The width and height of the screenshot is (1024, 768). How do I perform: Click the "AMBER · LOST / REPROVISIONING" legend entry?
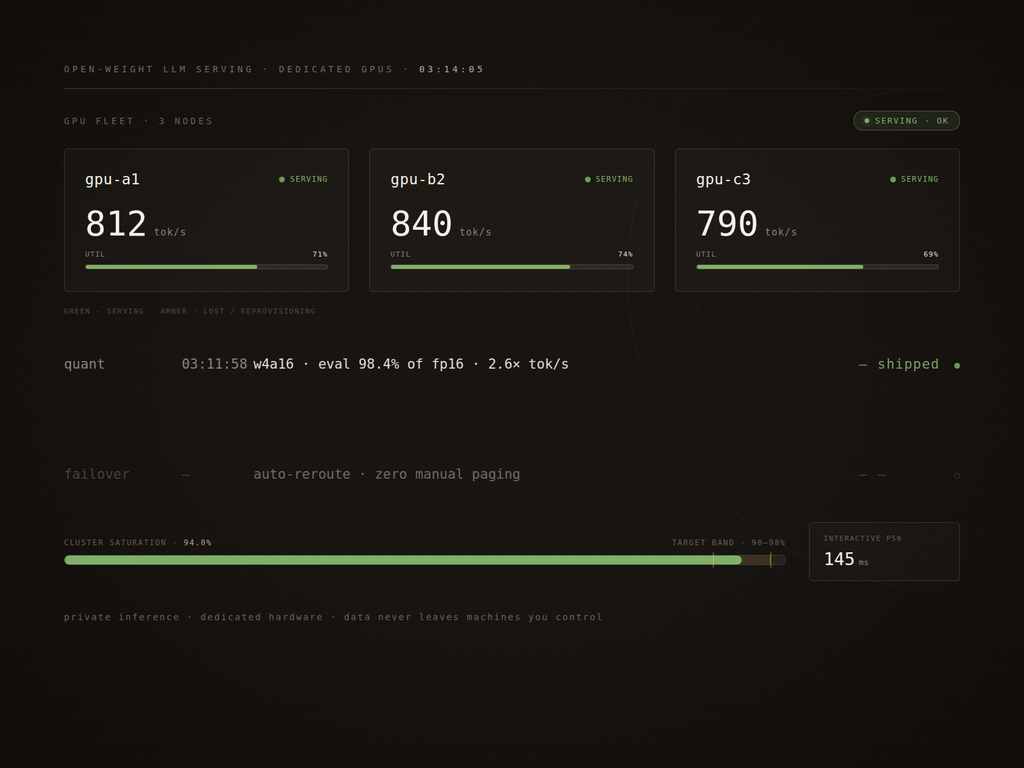pyautogui.click(x=238, y=311)
